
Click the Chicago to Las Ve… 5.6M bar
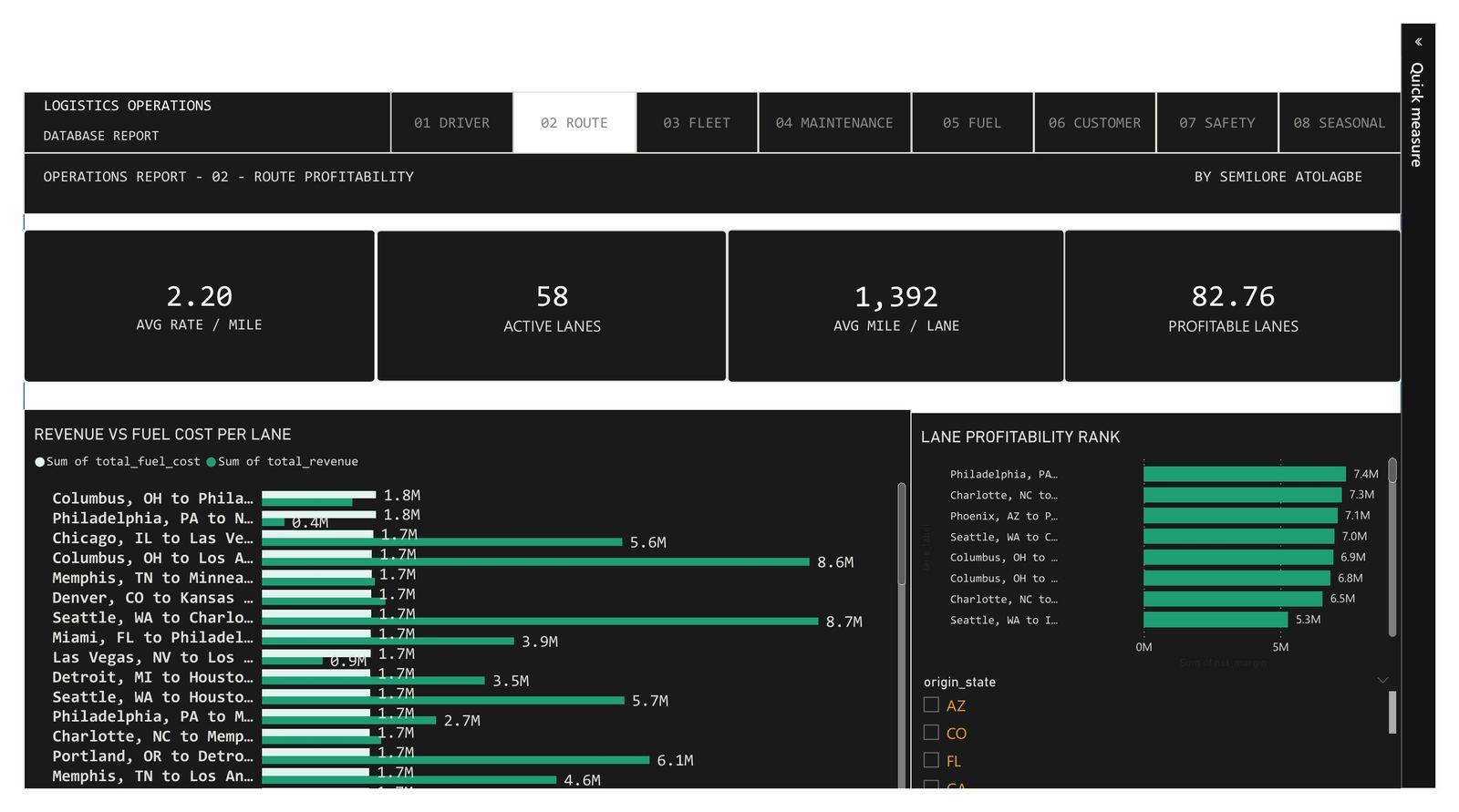(442, 542)
